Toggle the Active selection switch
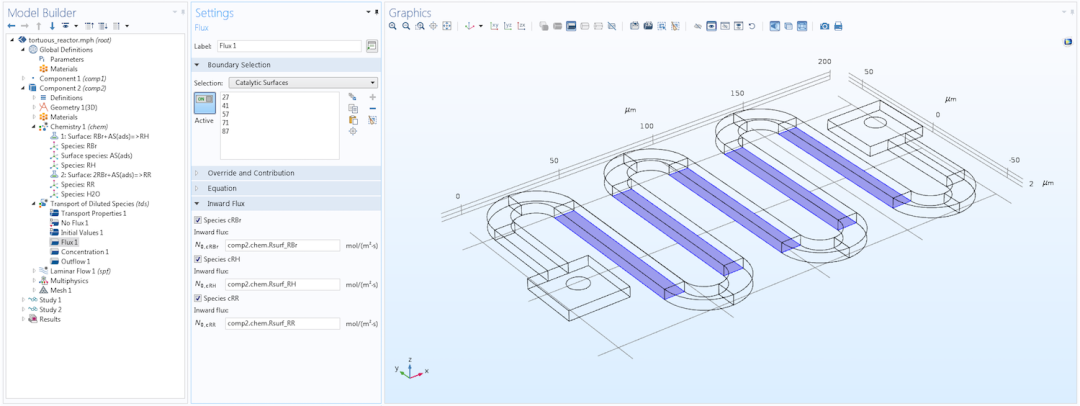1080x406 pixels. pyautogui.click(x=205, y=103)
